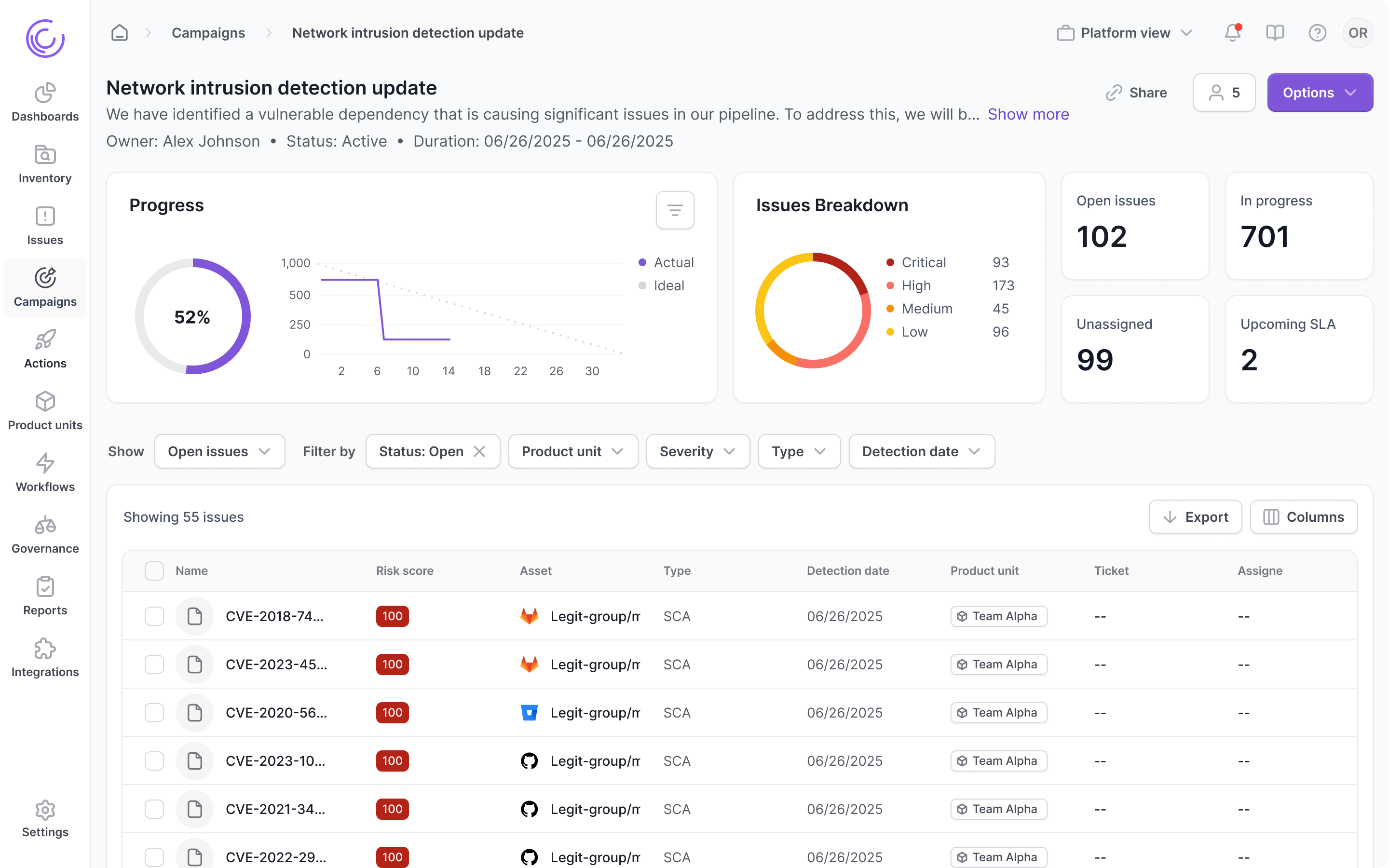Click the Export button above the table
The image size is (1389, 868).
point(1195,516)
